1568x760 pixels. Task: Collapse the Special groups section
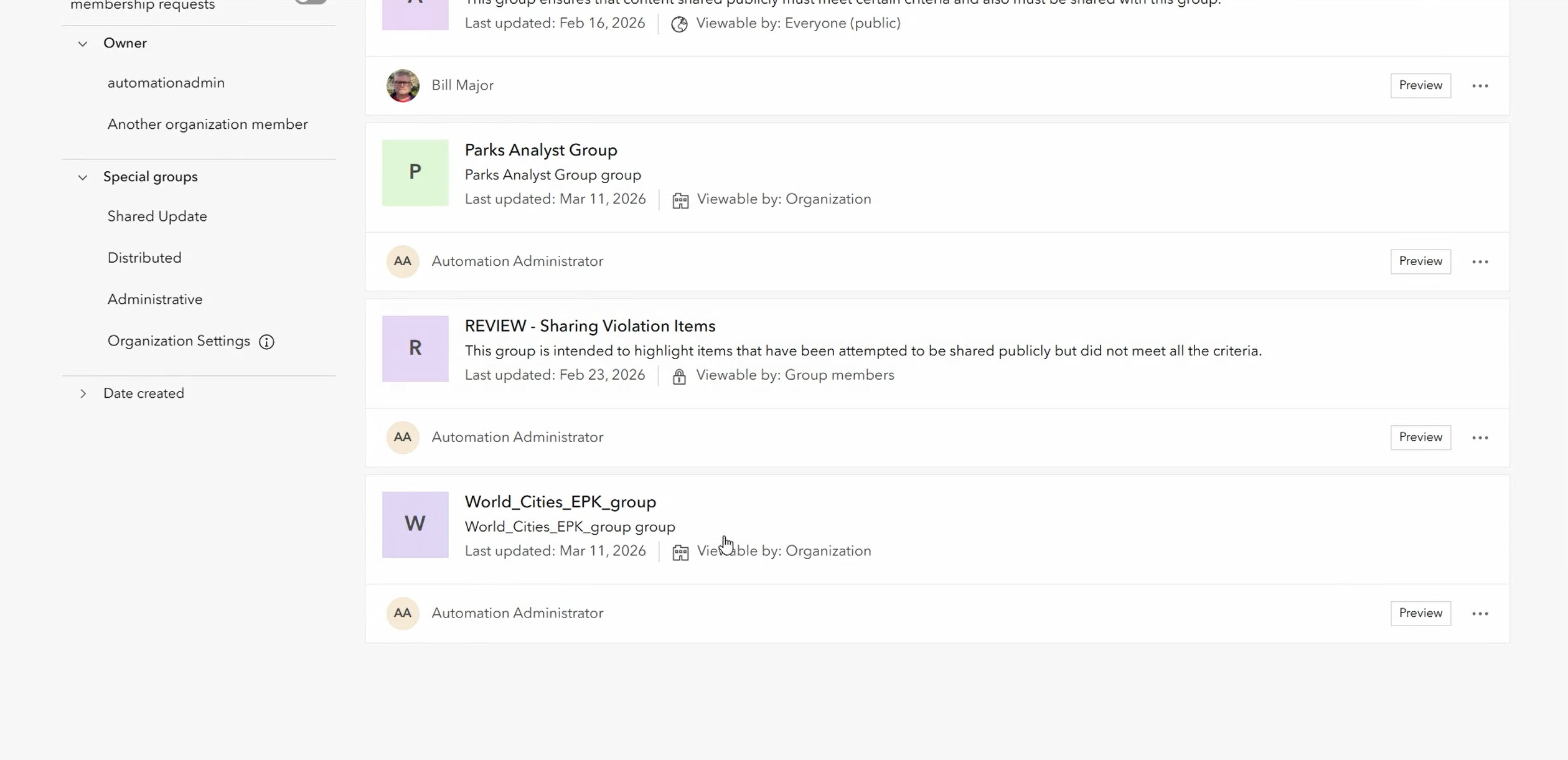pyautogui.click(x=83, y=177)
